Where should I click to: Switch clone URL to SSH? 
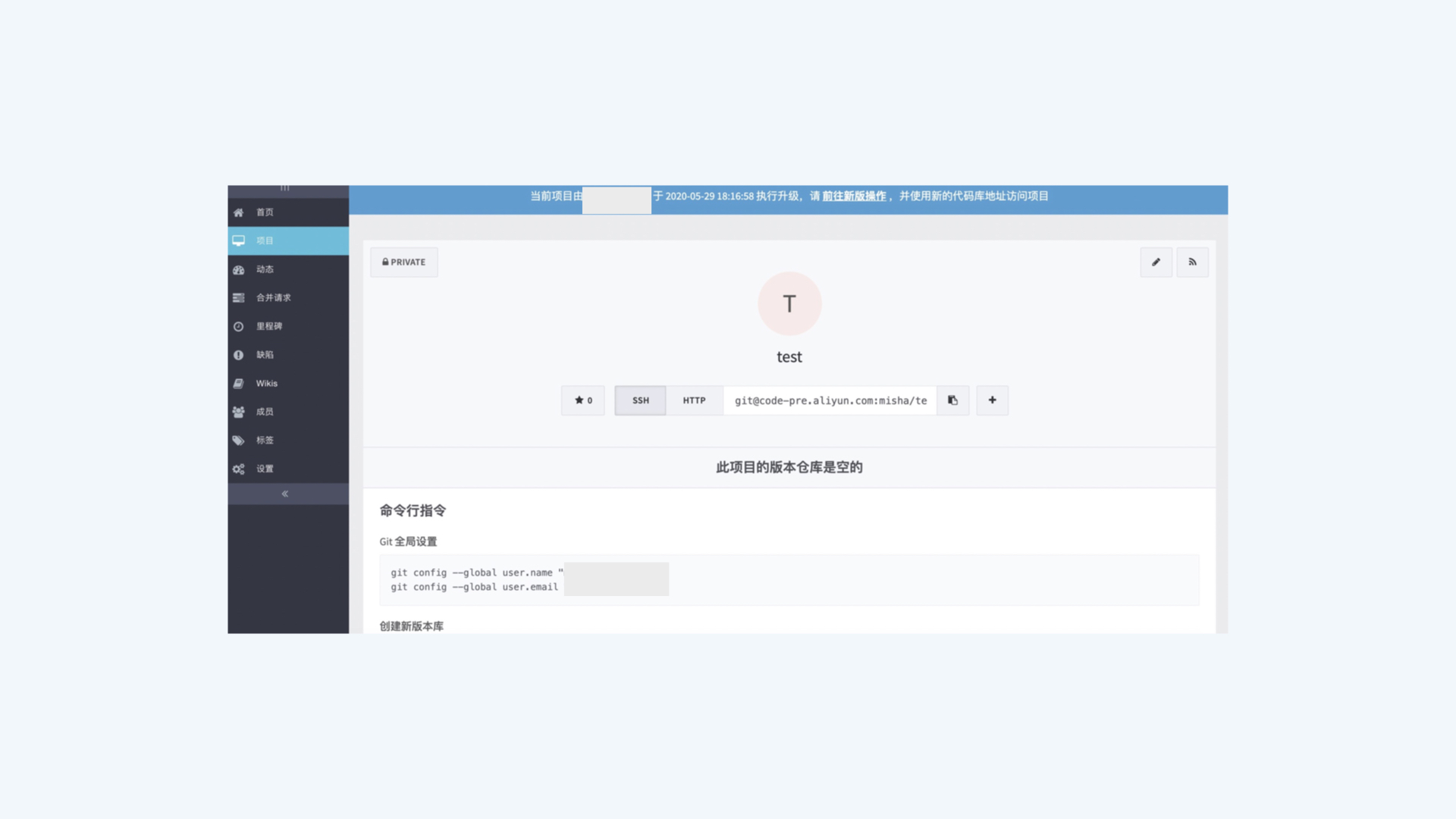(x=640, y=400)
